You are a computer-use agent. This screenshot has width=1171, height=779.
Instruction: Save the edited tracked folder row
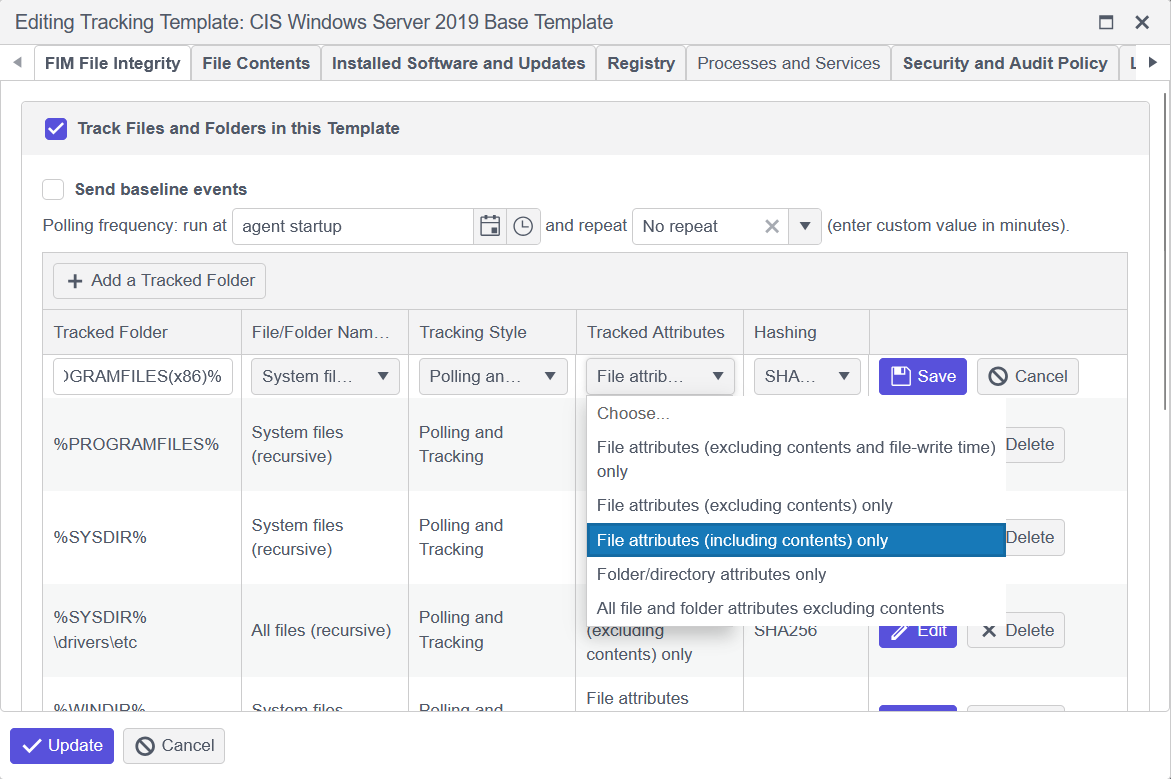click(922, 376)
